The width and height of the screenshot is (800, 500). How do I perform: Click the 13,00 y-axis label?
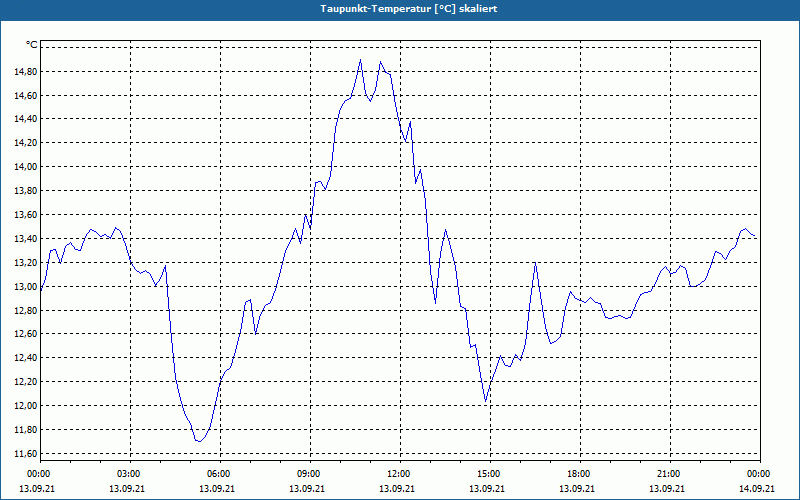[25, 287]
